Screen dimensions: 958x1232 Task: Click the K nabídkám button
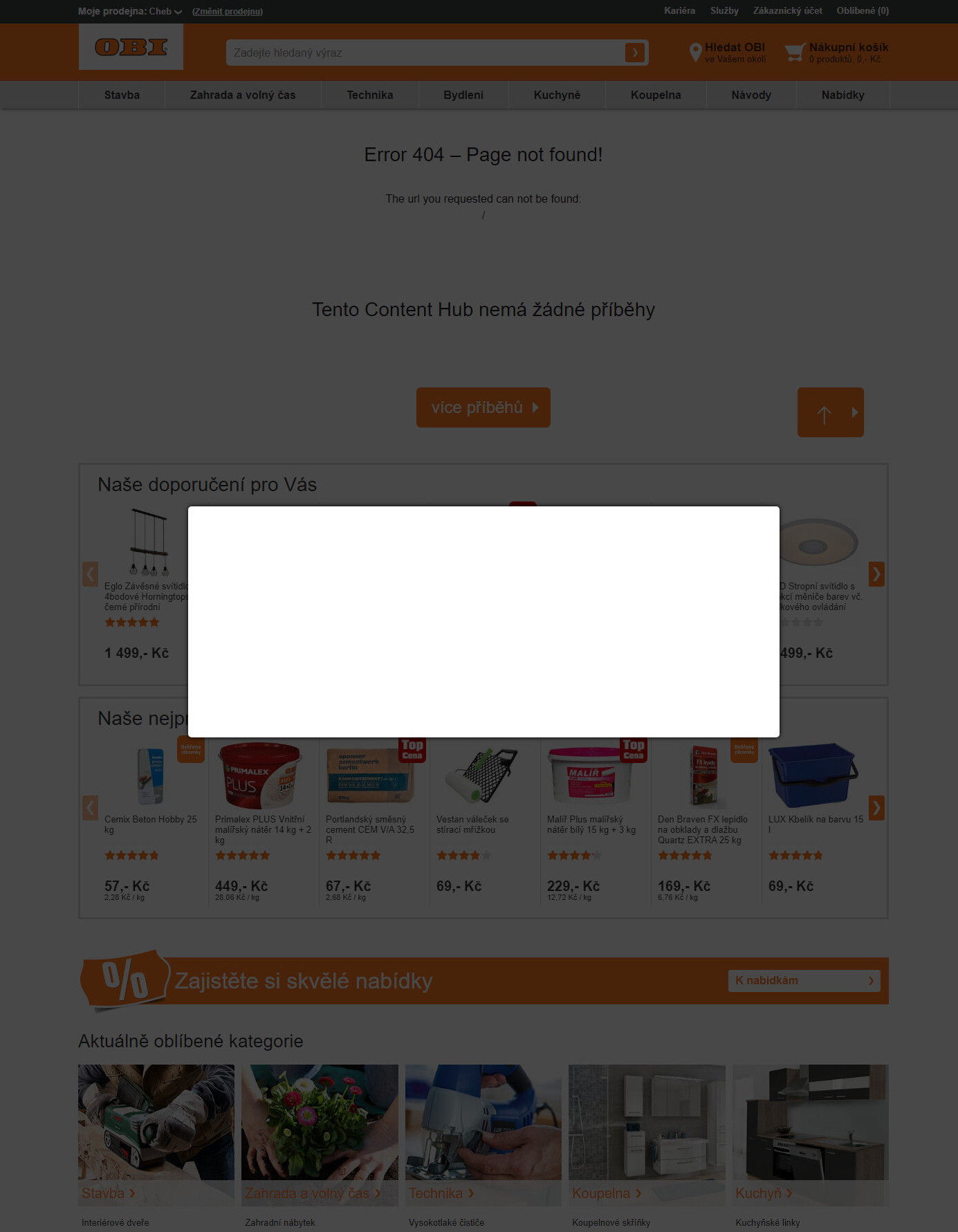pos(804,980)
